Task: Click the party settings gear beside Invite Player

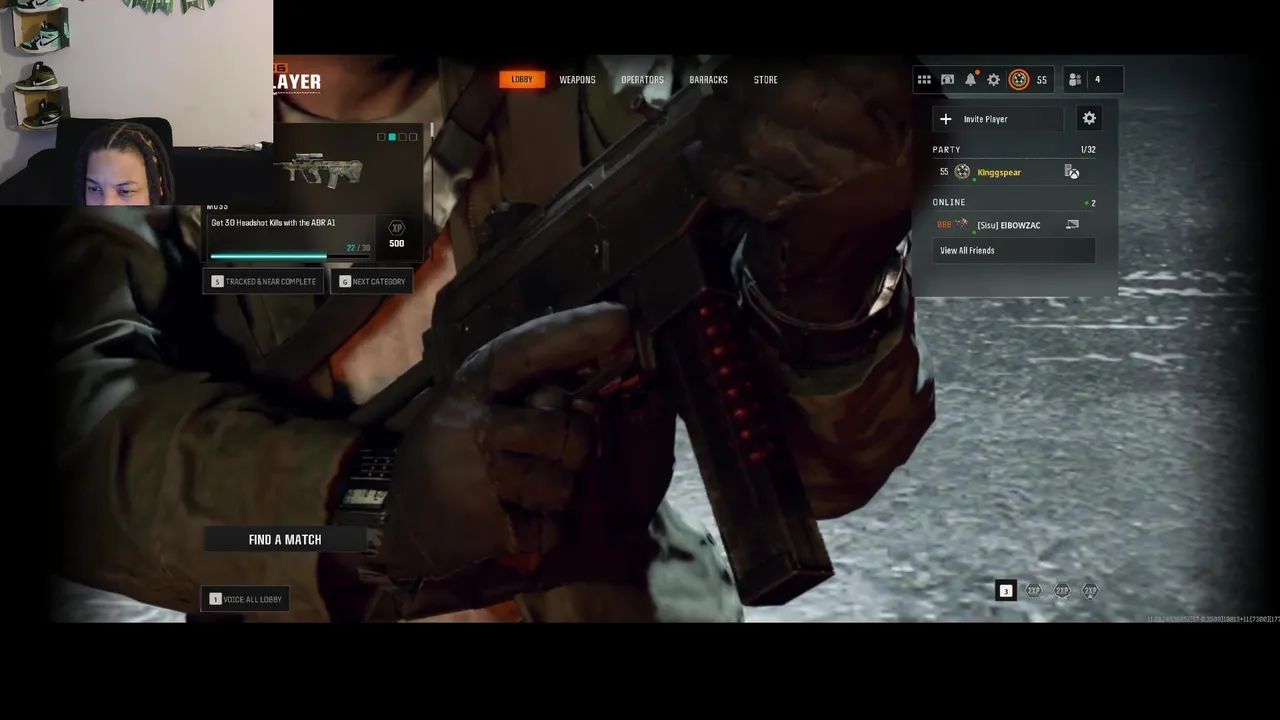Action: (1089, 118)
